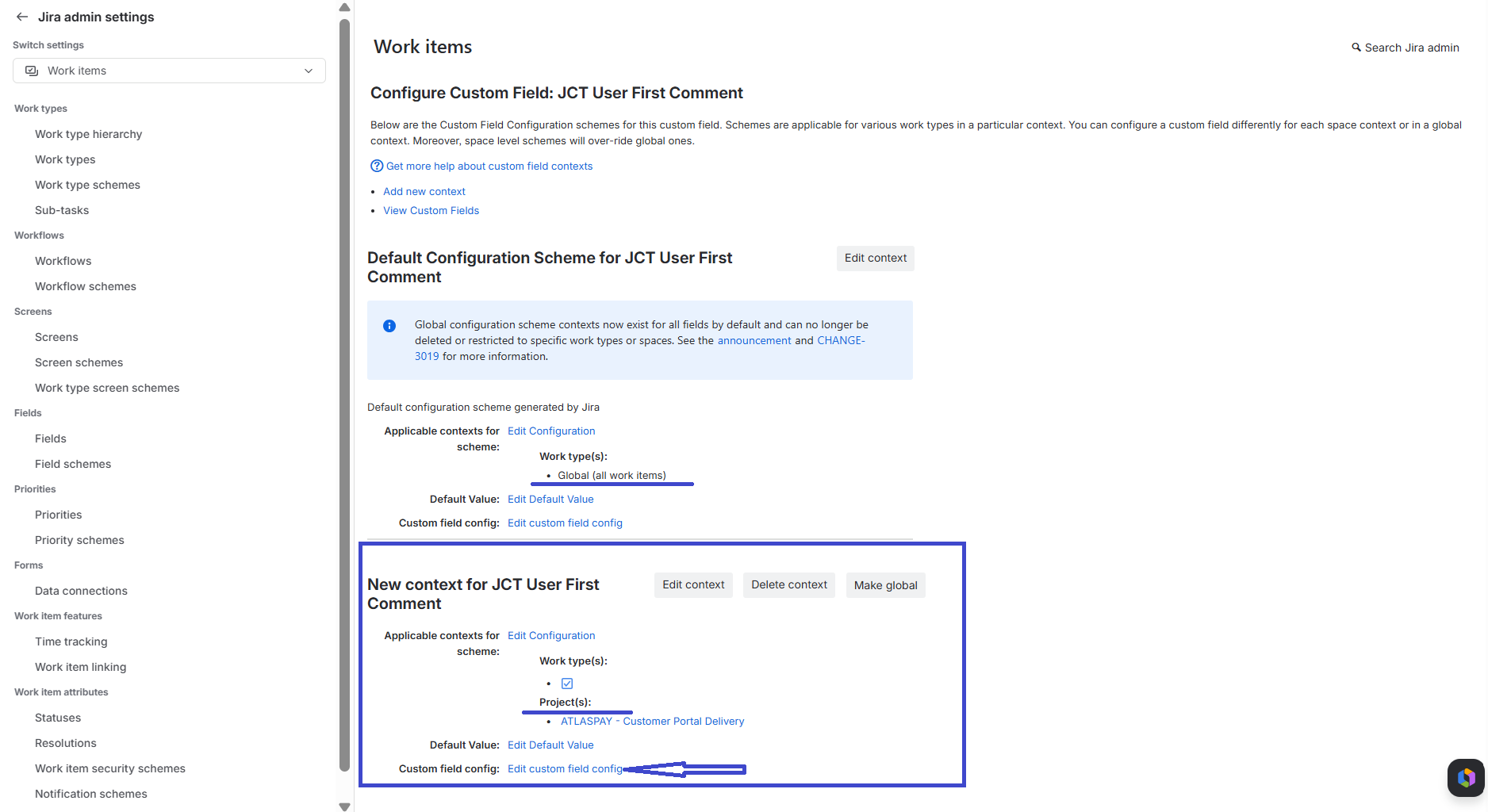This screenshot has height=812, width=1488.
Task: Open Priority schemes
Action: pyautogui.click(x=79, y=540)
